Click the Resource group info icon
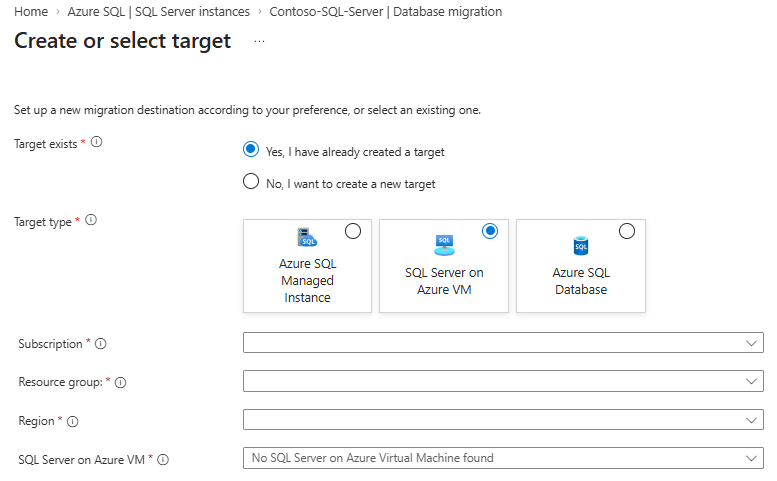Image resolution: width=777 pixels, height=481 pixels. [121, 382]
